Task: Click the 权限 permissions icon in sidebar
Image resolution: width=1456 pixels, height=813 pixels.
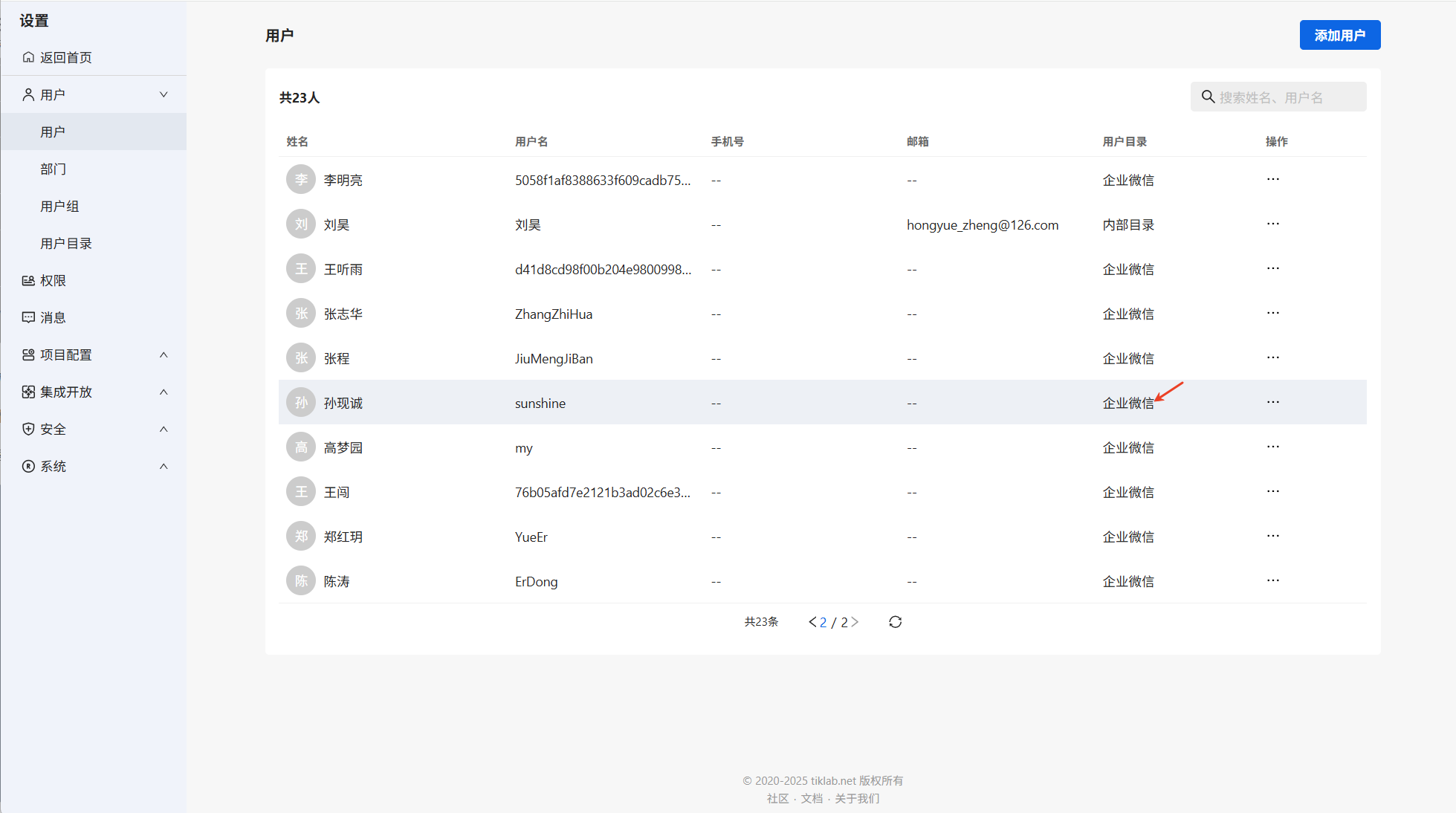Action: pos(28,280)
